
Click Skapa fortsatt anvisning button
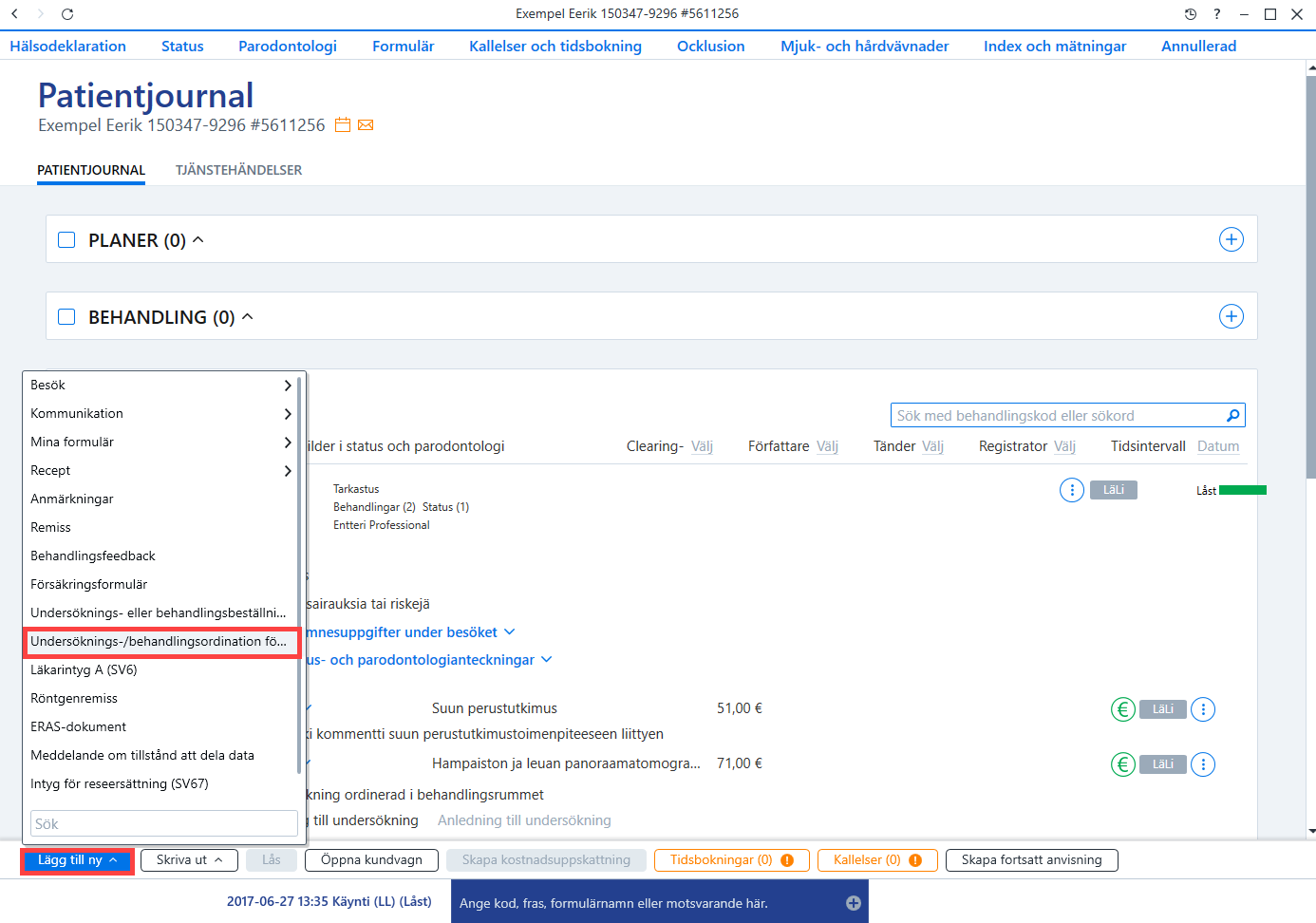click(x=1032, y=860)
